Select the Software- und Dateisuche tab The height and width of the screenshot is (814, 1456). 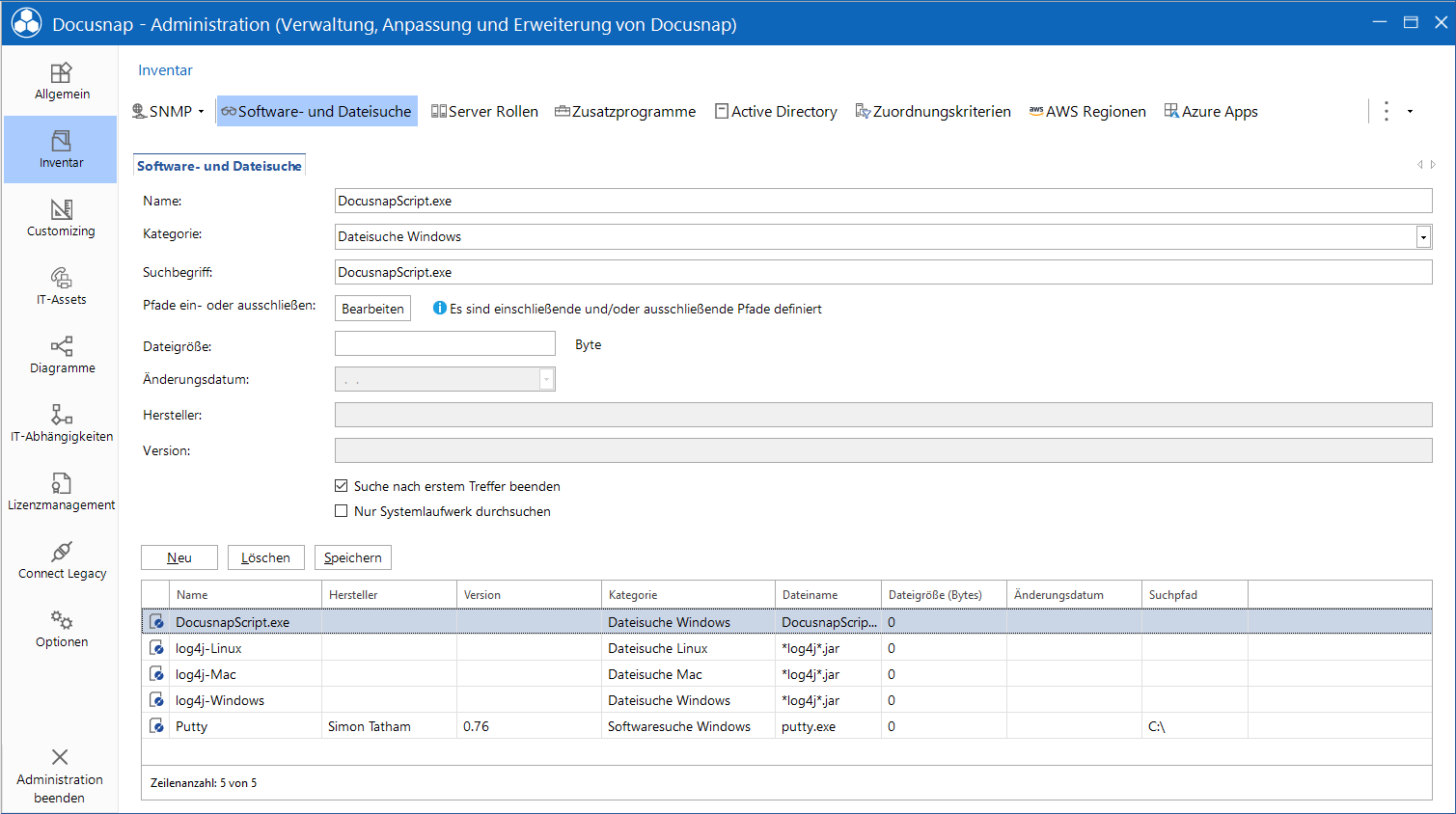(219, 166)
